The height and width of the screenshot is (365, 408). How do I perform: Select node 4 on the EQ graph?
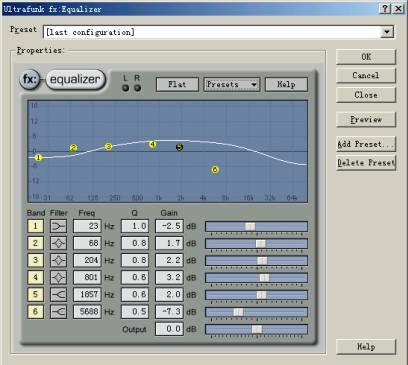click(153, 144)
